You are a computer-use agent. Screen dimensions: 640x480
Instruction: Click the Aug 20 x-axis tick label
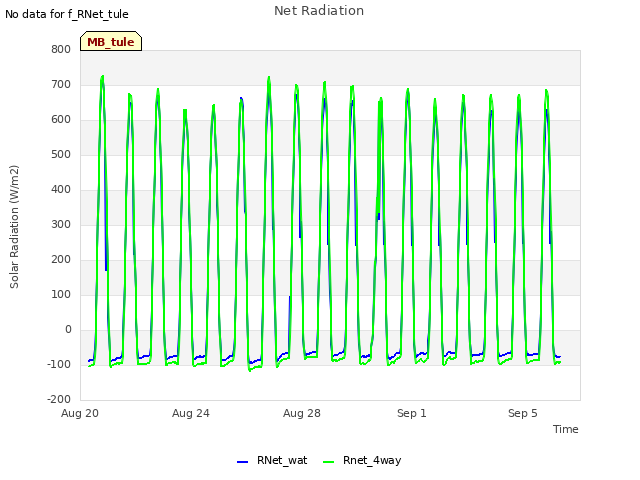tap(80, 413)
